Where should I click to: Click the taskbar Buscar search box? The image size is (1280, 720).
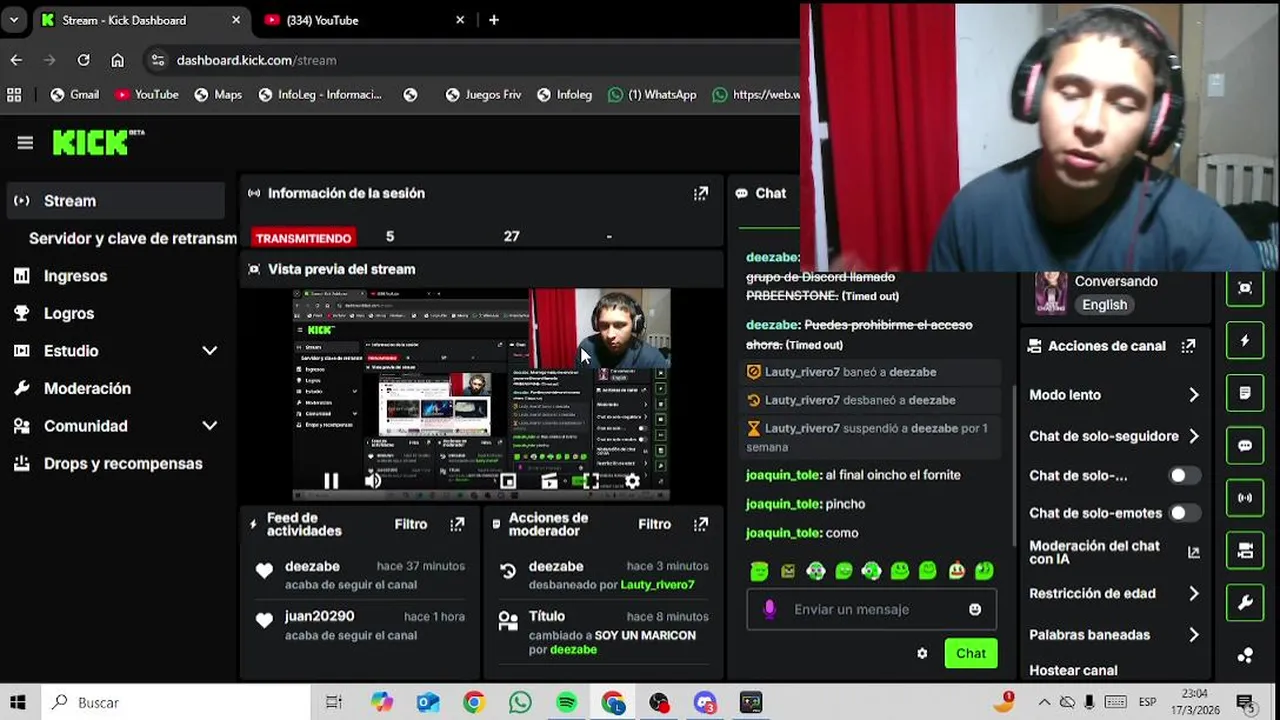click(x=175, y=702)
